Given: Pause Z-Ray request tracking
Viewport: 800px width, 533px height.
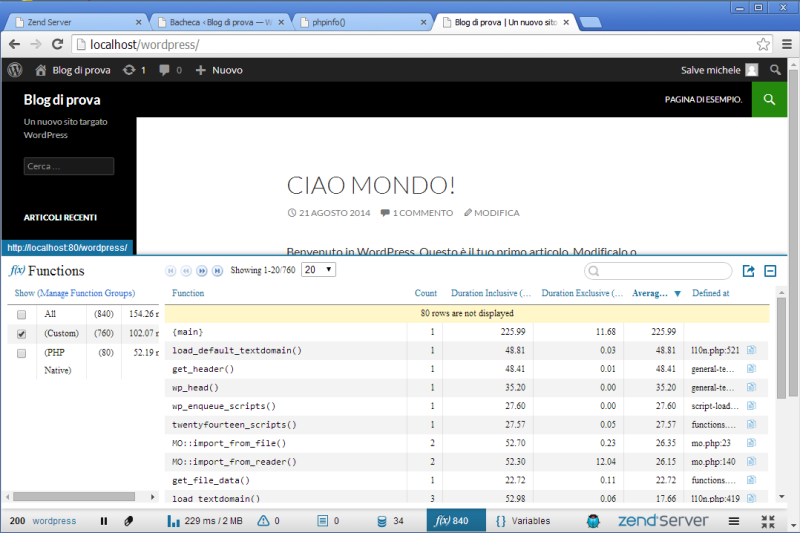Looking at the screenshot, I should [104, 521].
